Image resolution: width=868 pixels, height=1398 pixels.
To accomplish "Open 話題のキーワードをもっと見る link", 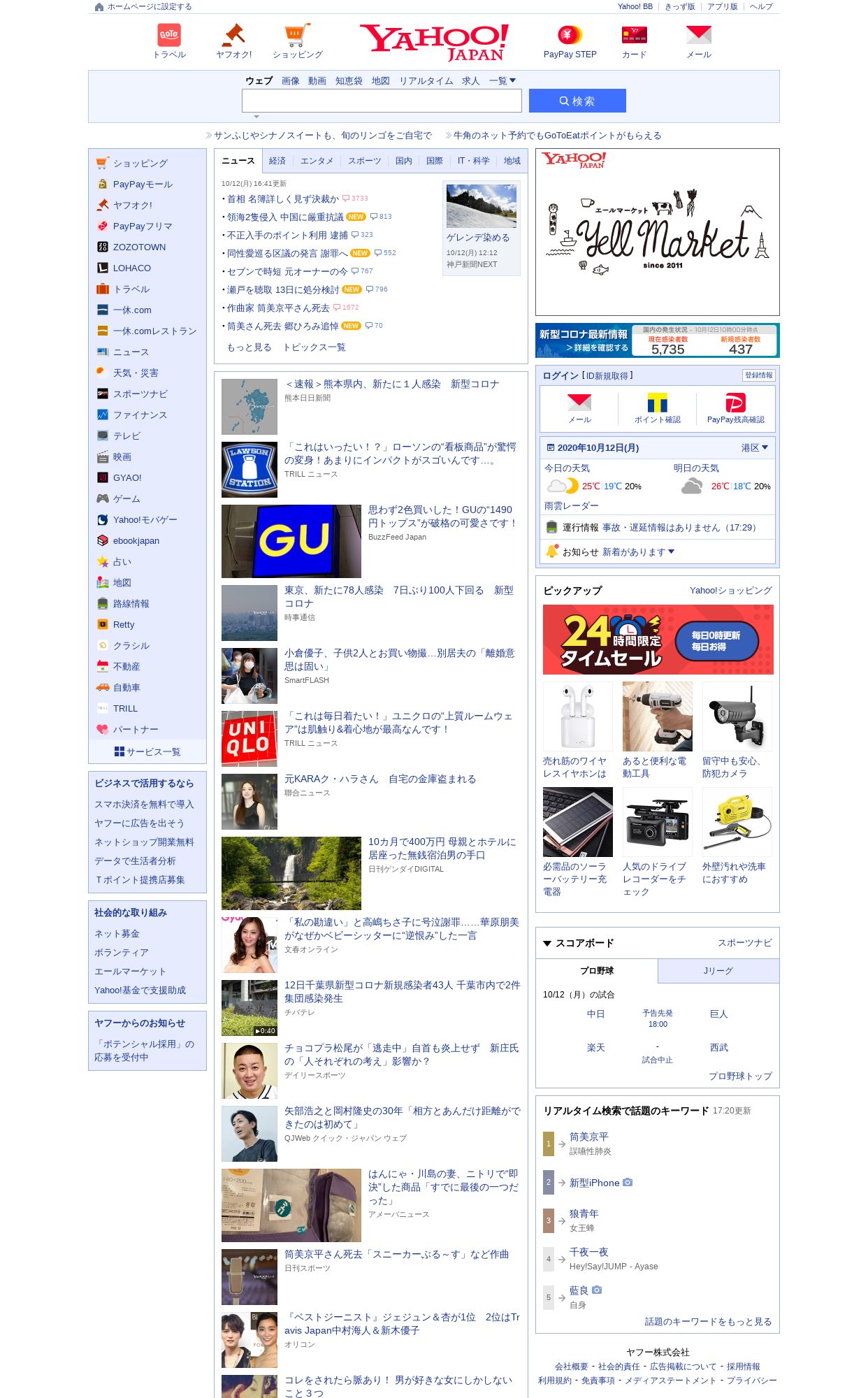I will pos(708,1322).
